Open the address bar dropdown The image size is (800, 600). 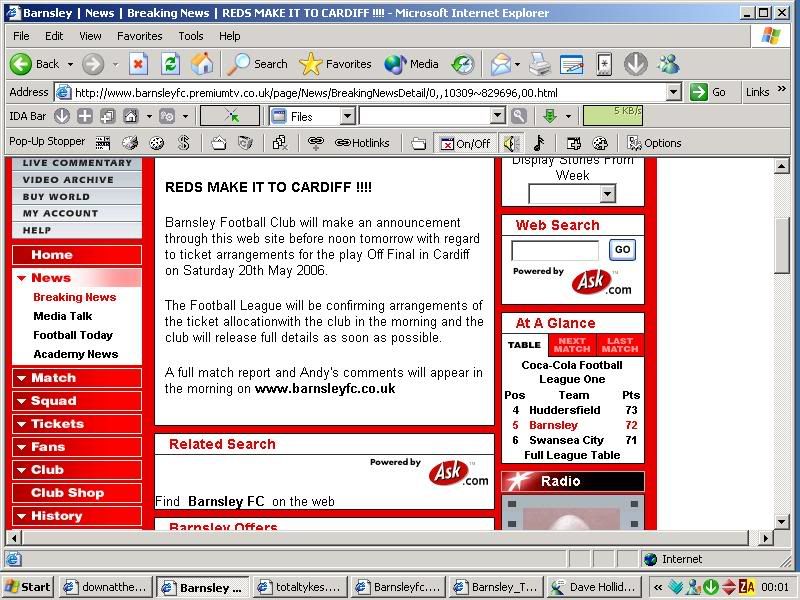click(673, 92)
